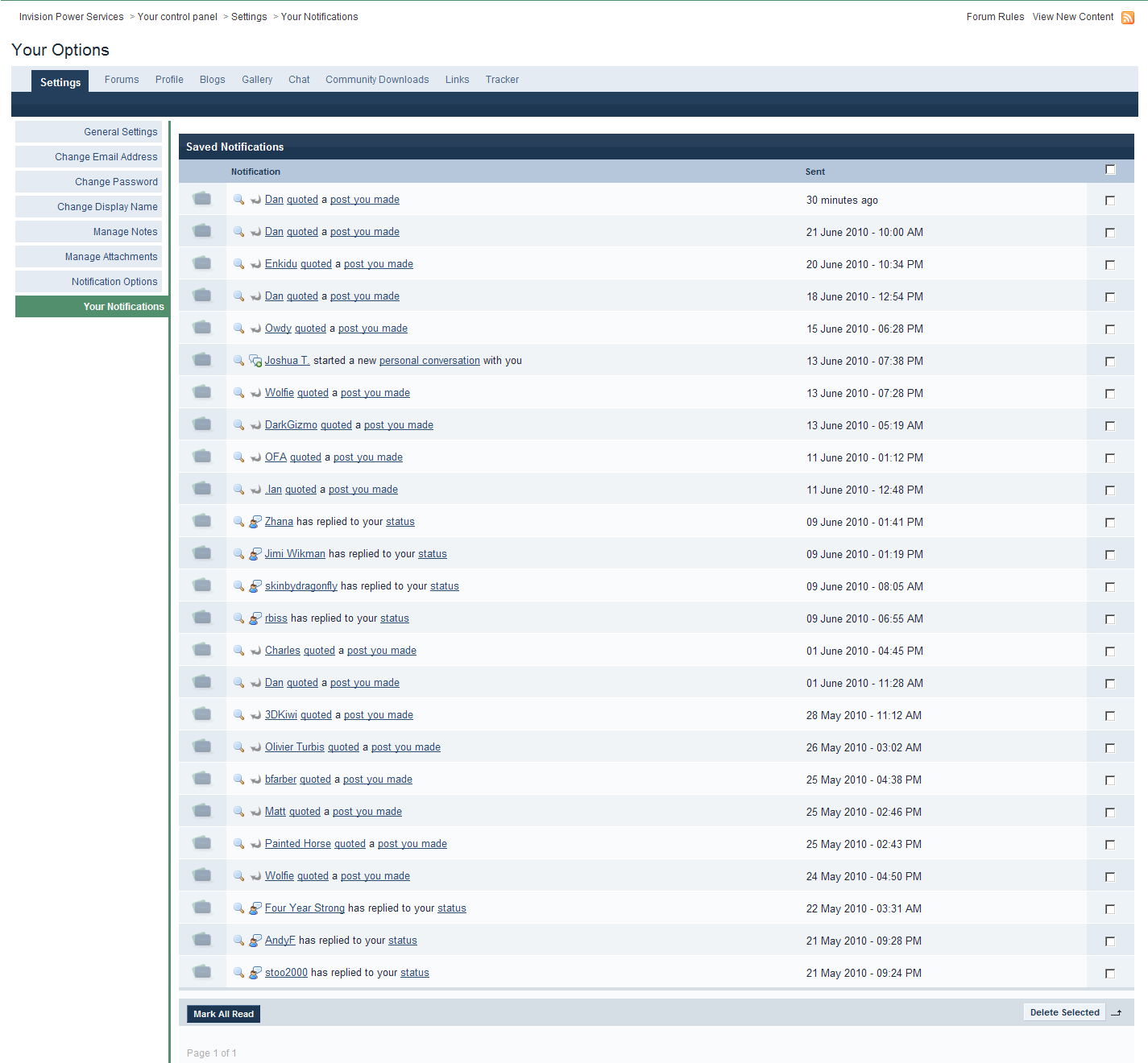This screenshot has height=1063, width=1148.
Task: Click conversation icon beside Joshua T.
Action: pos(255,361)
